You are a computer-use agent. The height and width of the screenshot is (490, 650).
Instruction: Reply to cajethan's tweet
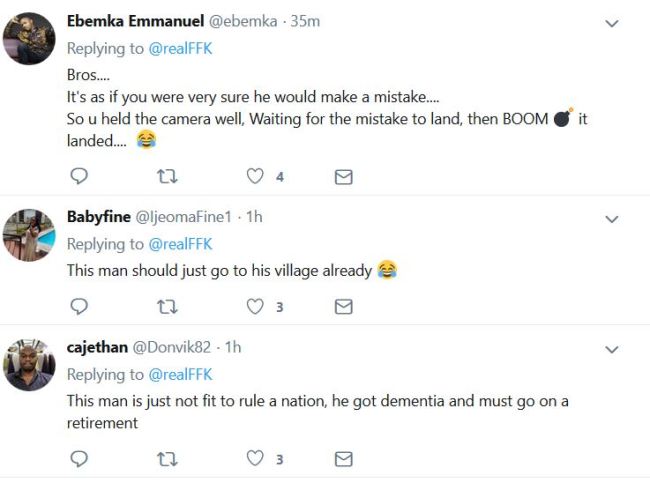[x=79, y=458]
